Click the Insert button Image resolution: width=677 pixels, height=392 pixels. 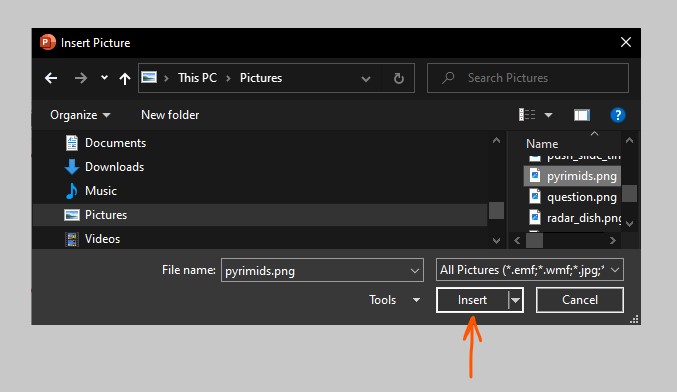pyautogui.click(x=472, y=300)
